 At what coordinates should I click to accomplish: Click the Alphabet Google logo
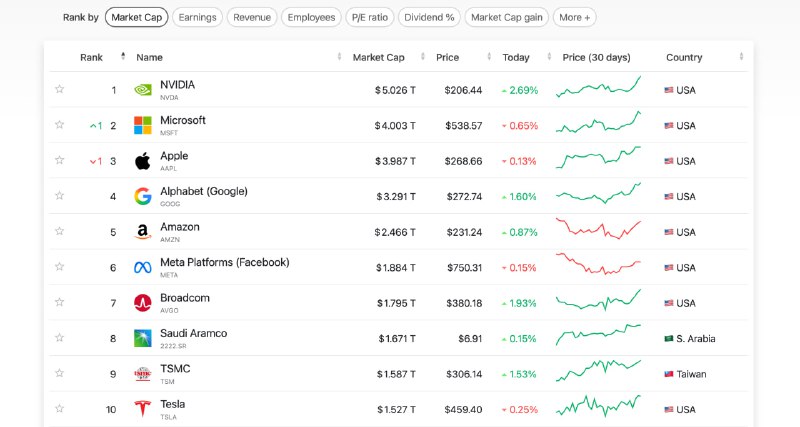pyautogui.click(x=143, y=196)
